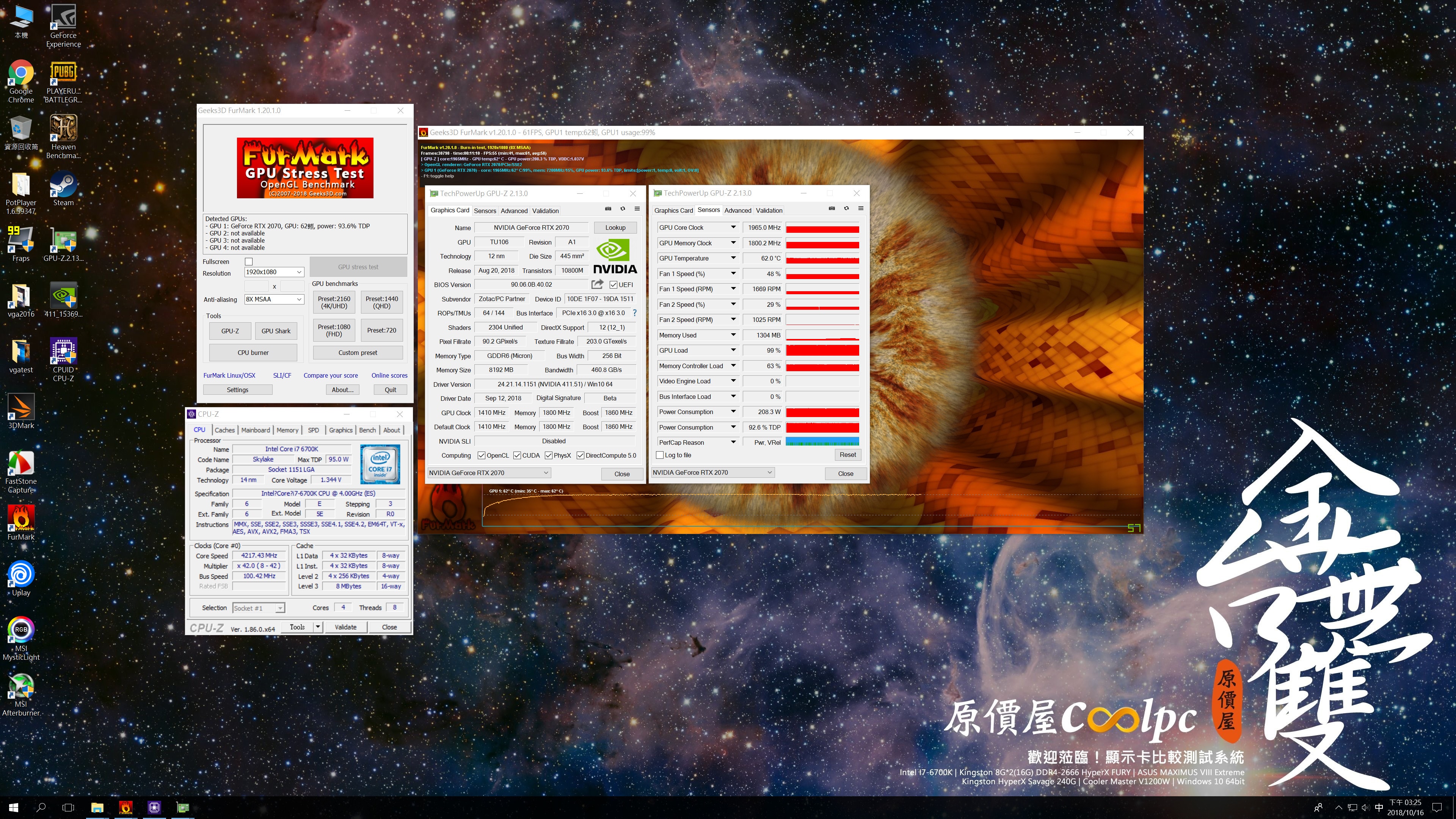Open the Steam desktop shortcut
This screenshot has height=819, width=1456.
[63, 189]
